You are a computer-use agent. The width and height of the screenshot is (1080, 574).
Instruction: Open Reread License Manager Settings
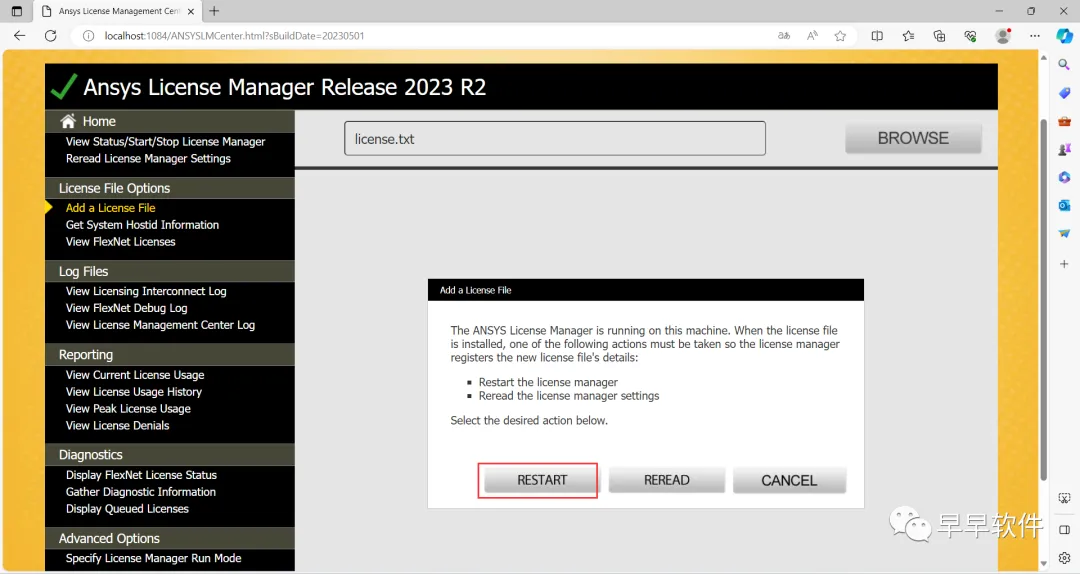[148, 158]
